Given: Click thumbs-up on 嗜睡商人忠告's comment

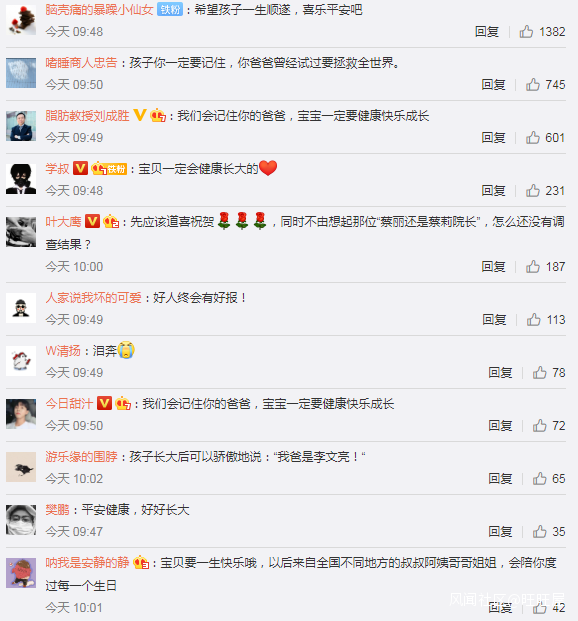Looking at the screenshot, I should tap(533, 84).
